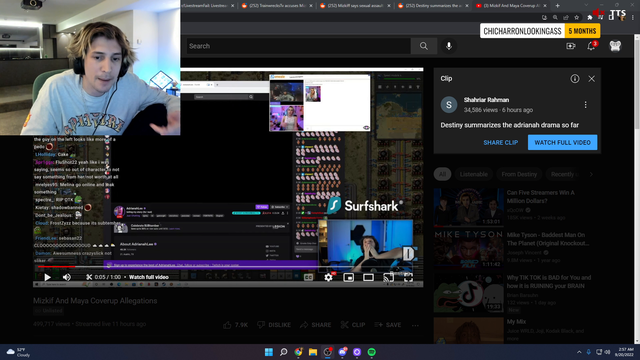Open tab search dropdown chevron

coord(586,5)
